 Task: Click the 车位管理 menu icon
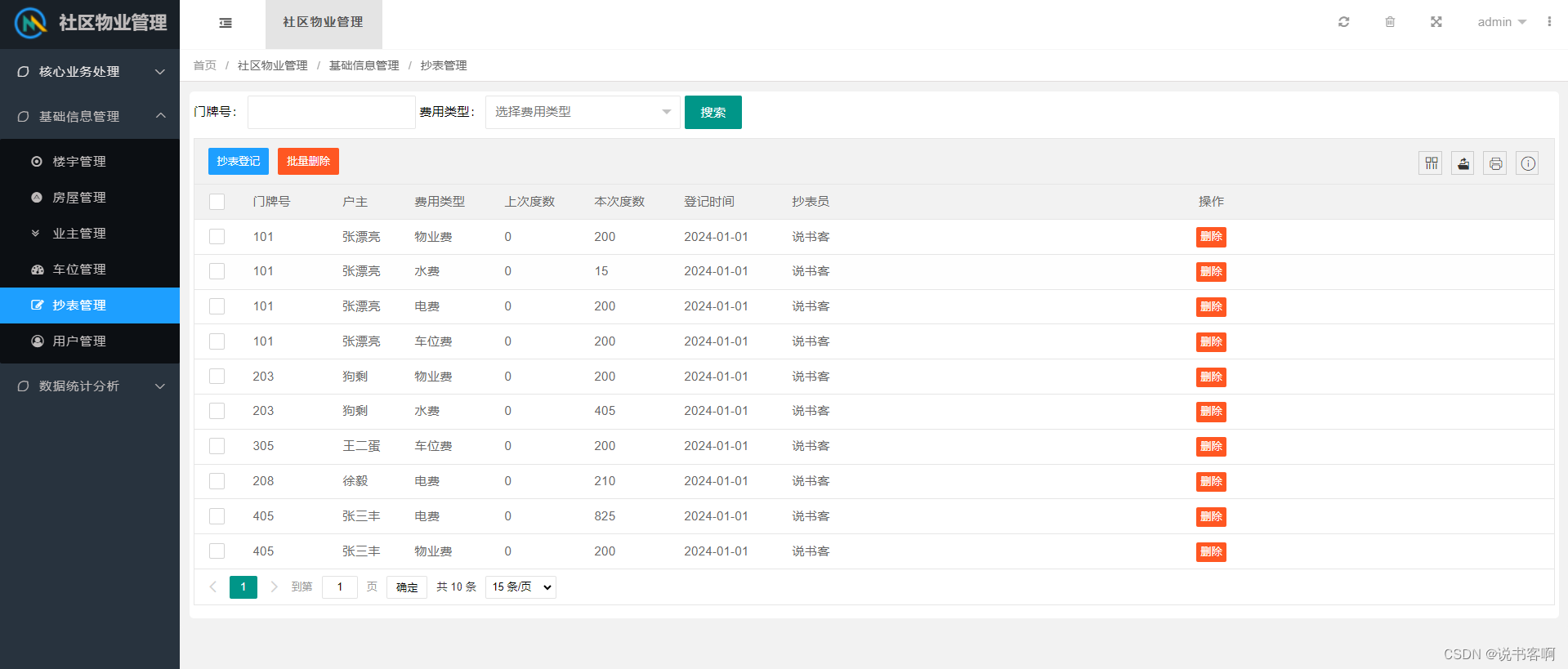point(37,270)
